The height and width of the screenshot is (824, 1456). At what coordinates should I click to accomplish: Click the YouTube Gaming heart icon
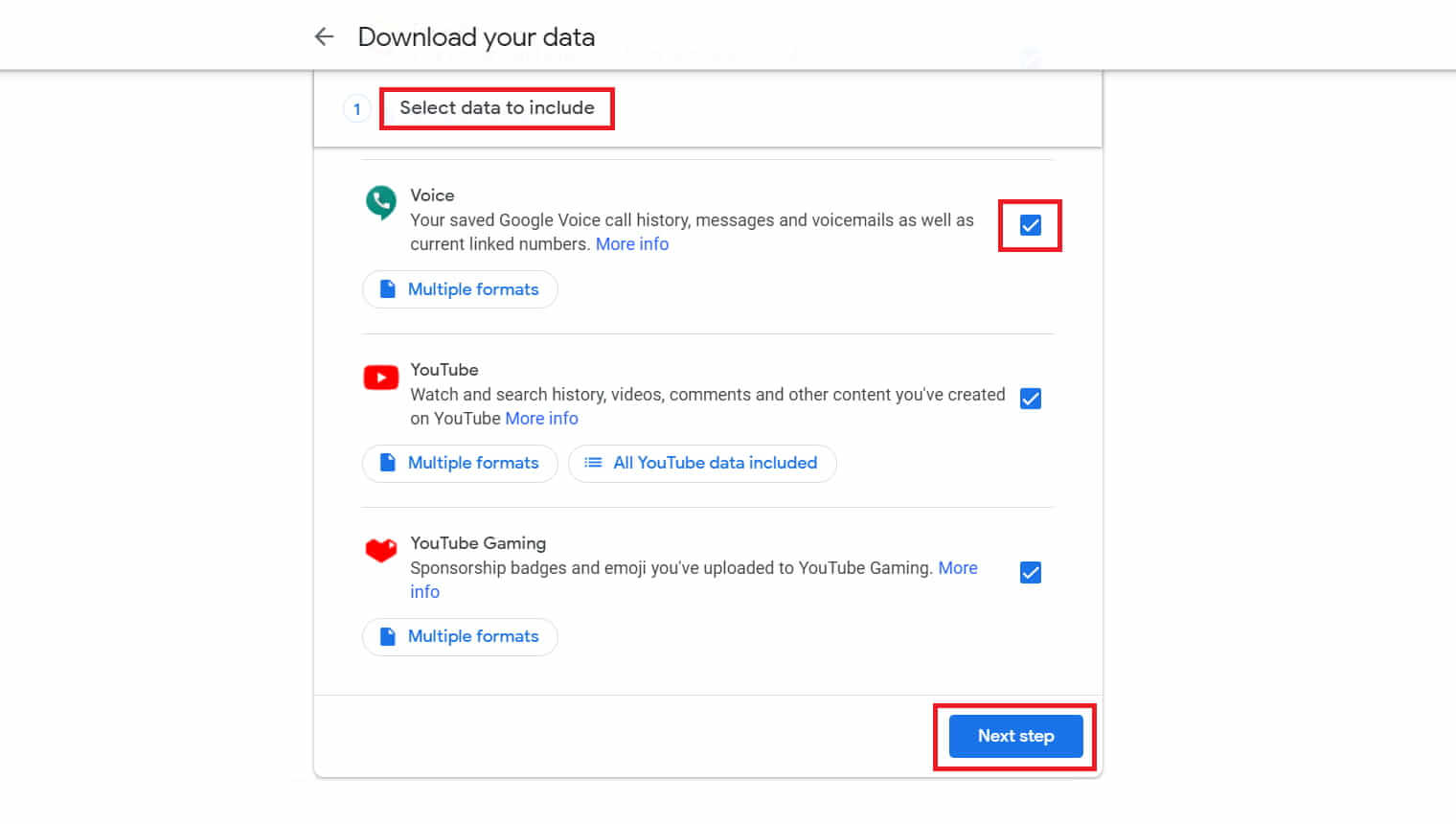[x=381, y=550]
